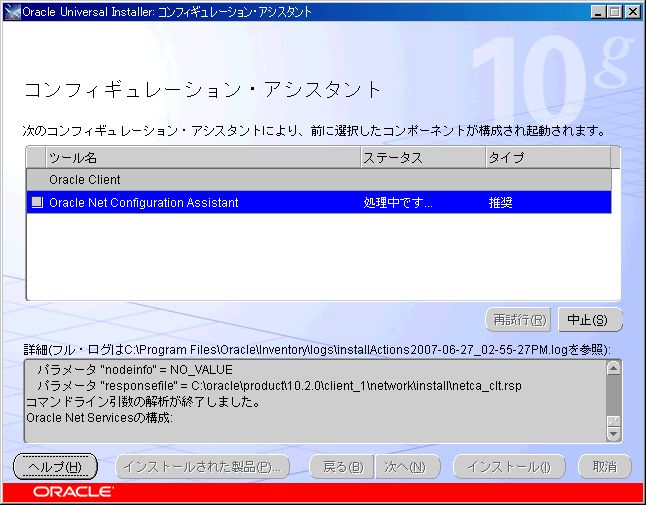Screen dimensions: 646x505
Task: Click the Oracle Net Servicesの構成 log line
Action: [99, 418]
